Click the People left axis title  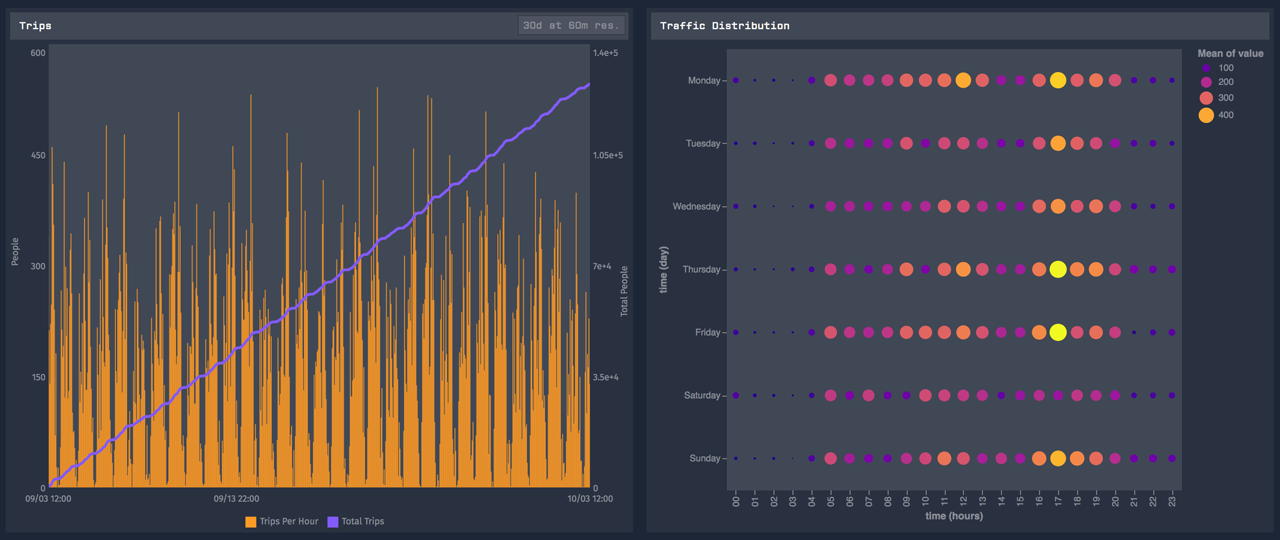point(15,251)
